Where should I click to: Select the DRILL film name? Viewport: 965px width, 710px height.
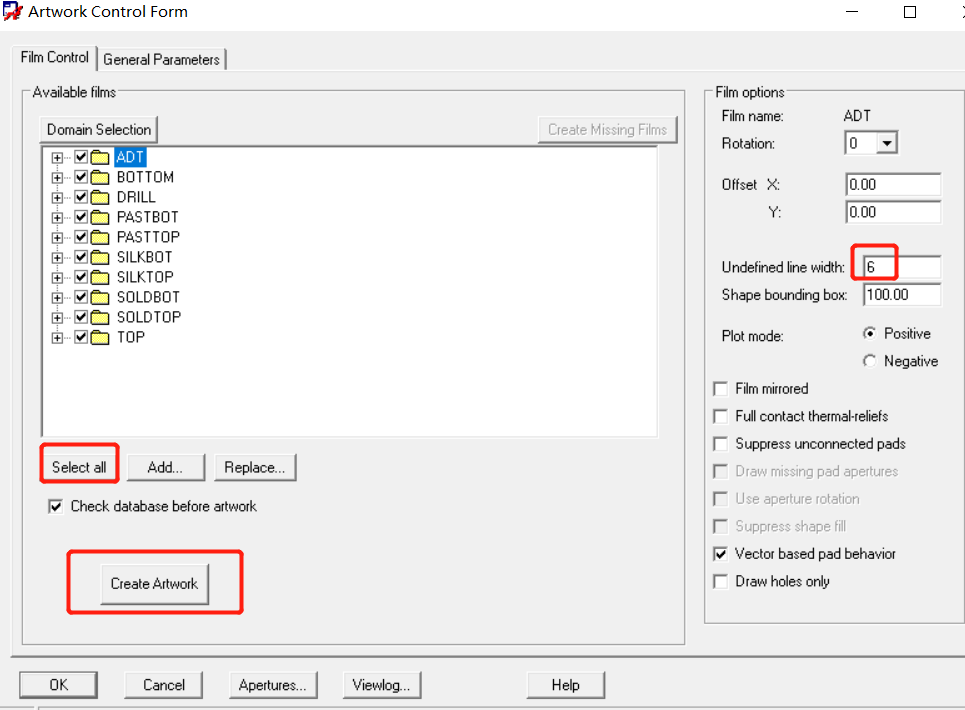tap(136, 197)
